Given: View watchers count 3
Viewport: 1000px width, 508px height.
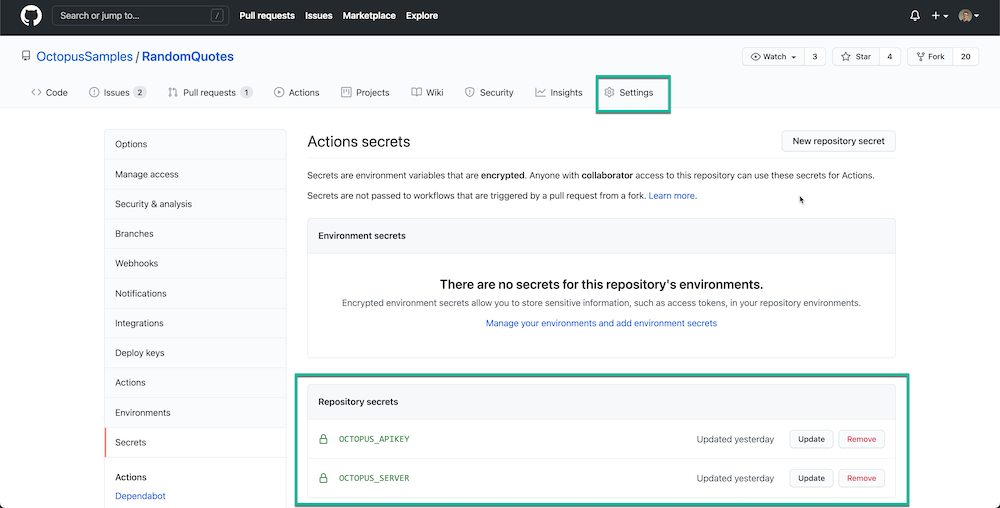Looking at the screenshot, I should point(815,57).
